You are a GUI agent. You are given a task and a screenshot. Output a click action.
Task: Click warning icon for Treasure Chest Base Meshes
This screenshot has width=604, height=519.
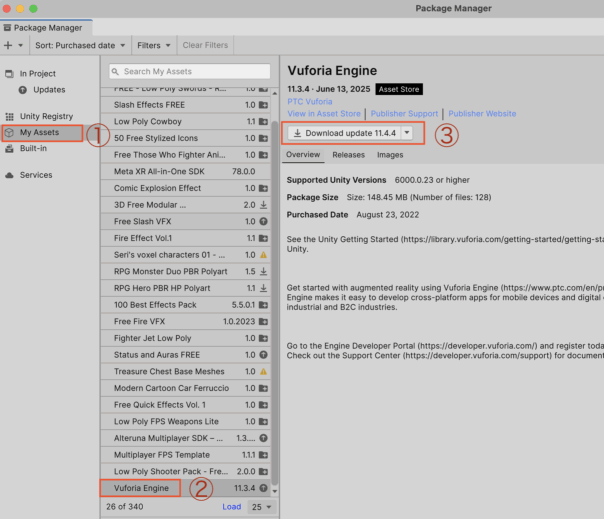coord(263,371)
